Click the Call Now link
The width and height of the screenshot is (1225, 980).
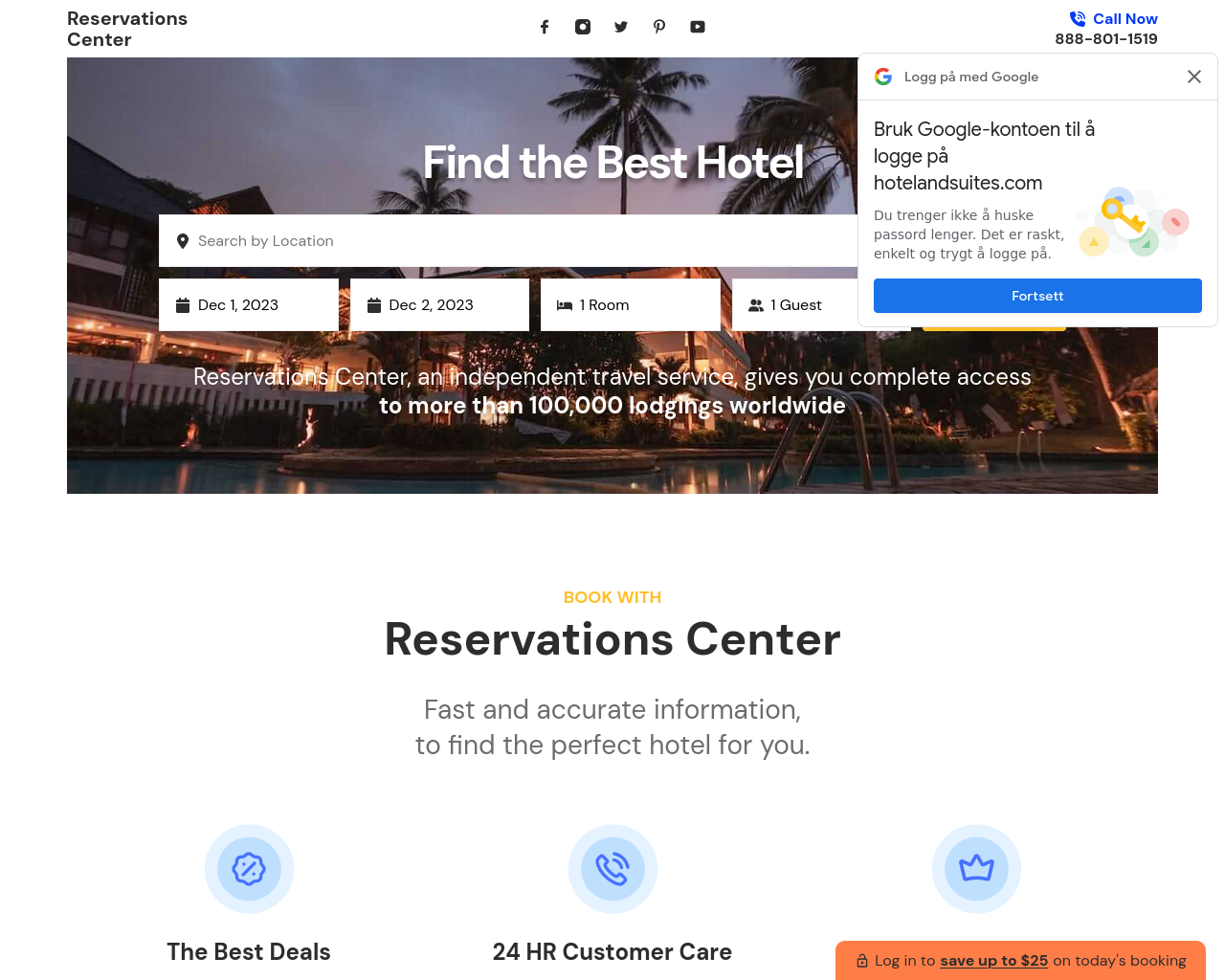(x=1125, y=19)
